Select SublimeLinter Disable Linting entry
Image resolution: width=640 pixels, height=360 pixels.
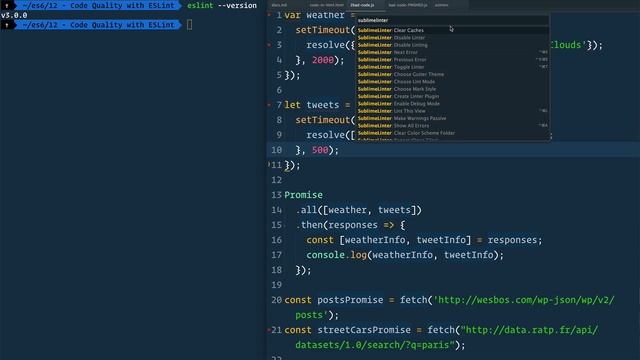pos(452,45)
